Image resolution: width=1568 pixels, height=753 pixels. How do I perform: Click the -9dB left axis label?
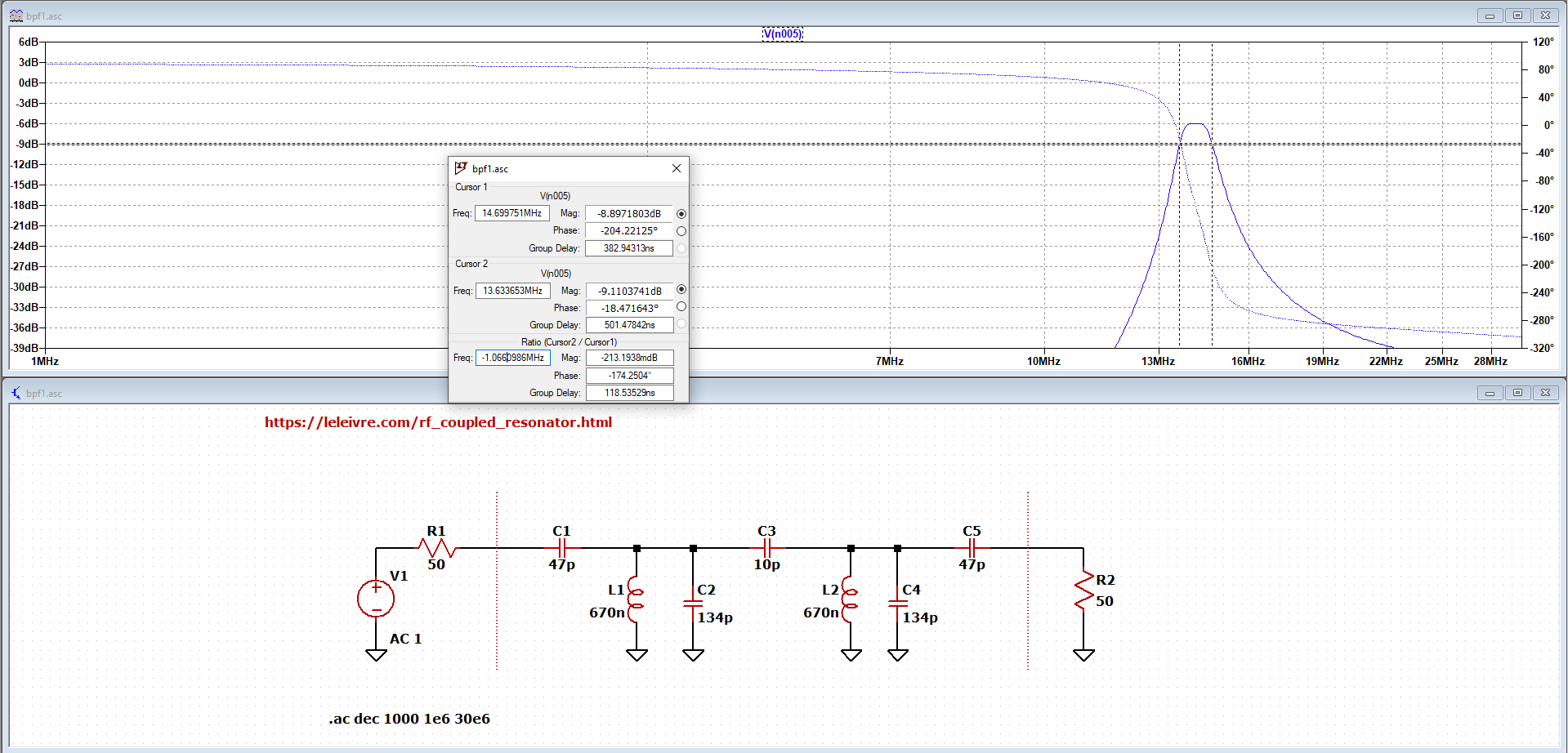(x=27, y=144)
